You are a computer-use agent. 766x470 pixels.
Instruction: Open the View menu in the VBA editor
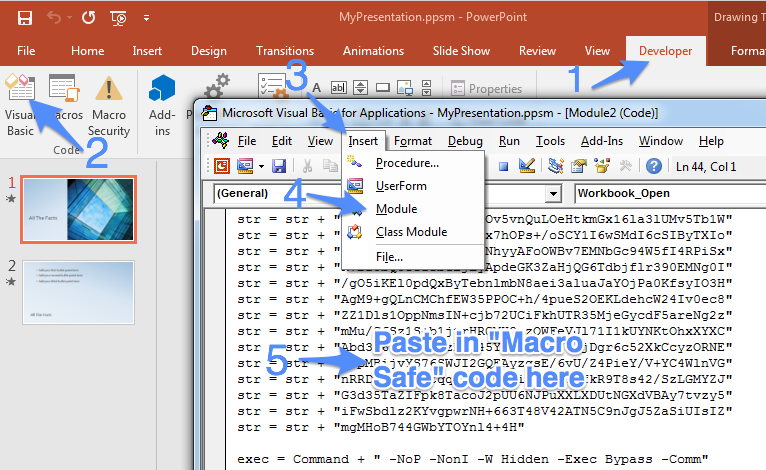point(320,141)
